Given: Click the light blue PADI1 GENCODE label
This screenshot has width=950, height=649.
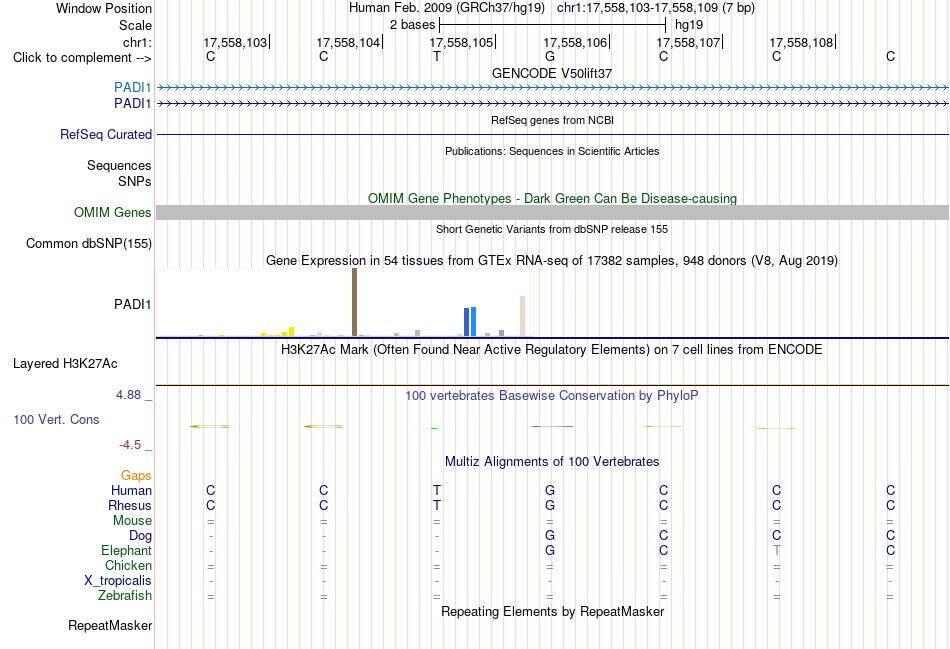Looking at the screenshot, I should pos(133,88).
